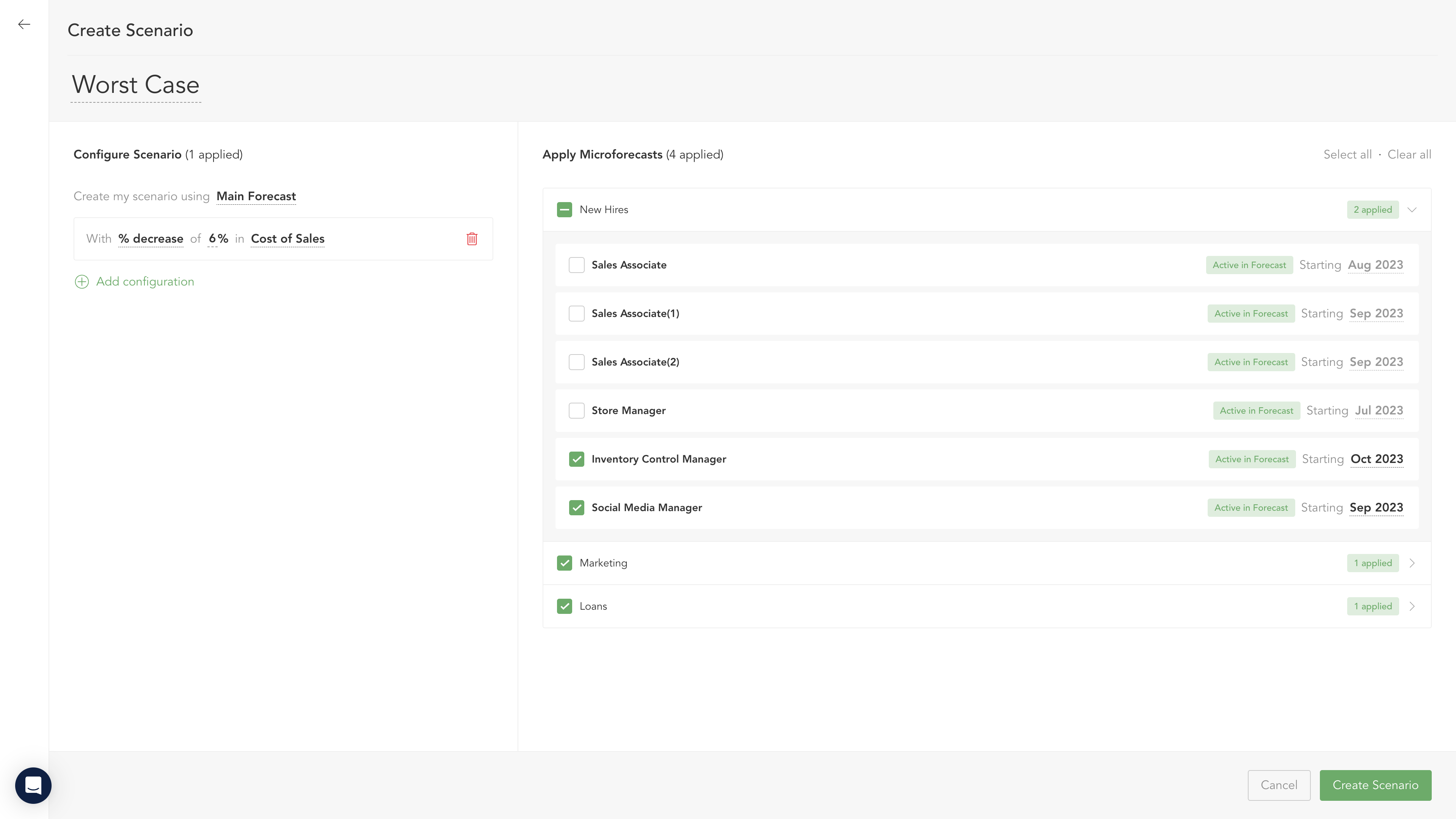Check the Sales Associate(2) microforecast
The image size is (1456, 819).
click(576, 362)
